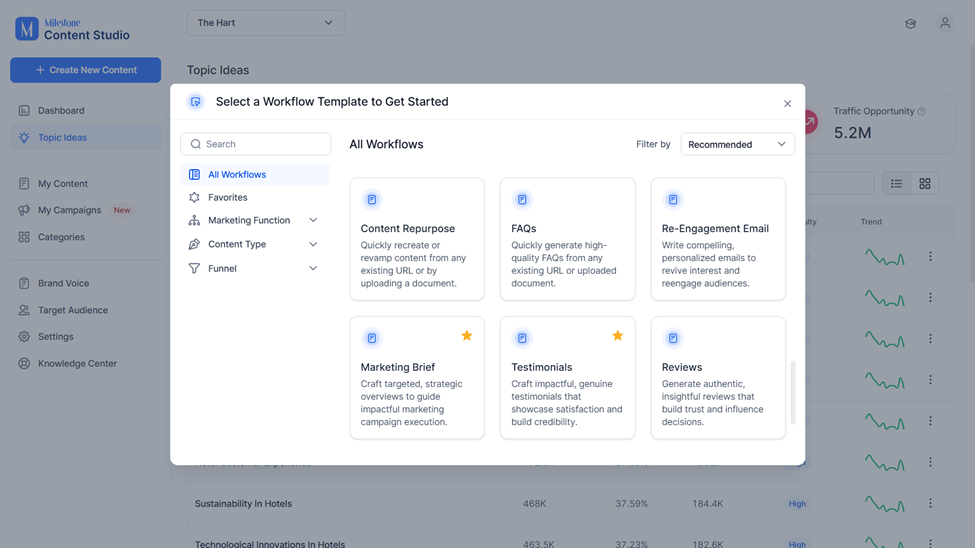The image size is (975, 548).
Task: Select All Workflows in the dialog list
Action: tap(255, 174)
